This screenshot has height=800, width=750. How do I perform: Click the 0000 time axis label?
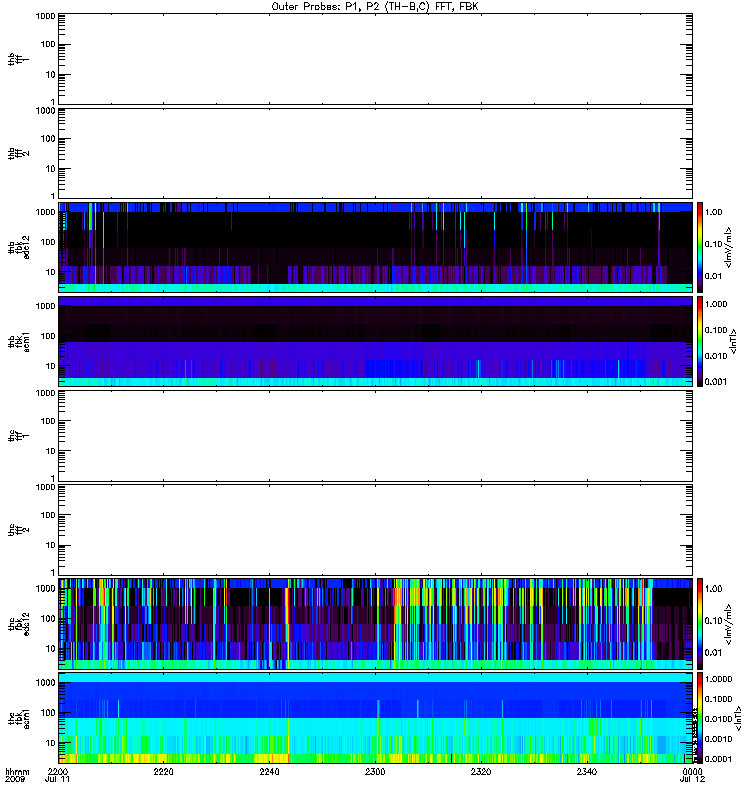692,772
